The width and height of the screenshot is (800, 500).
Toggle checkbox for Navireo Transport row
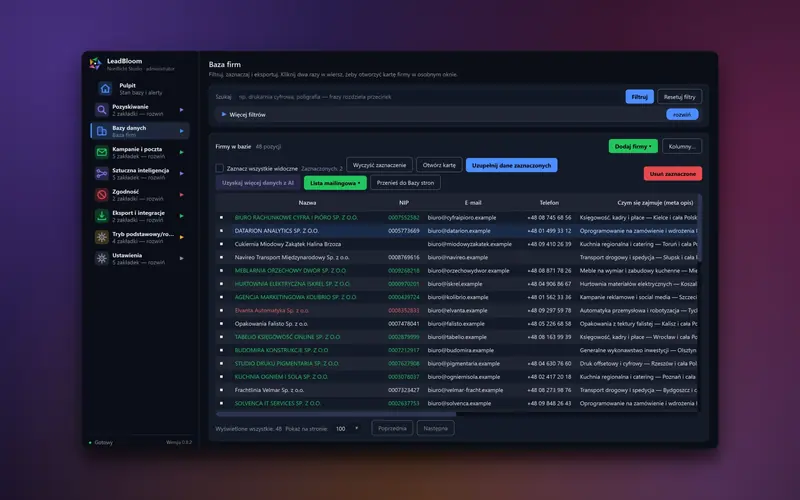pyautogui.click(x=221, y=257)
